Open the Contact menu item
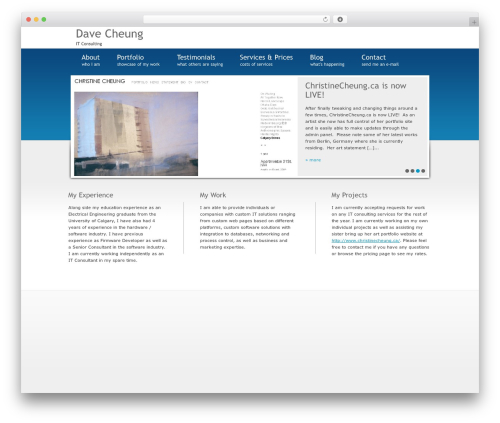The image size is (500, 423). point(380,60)
